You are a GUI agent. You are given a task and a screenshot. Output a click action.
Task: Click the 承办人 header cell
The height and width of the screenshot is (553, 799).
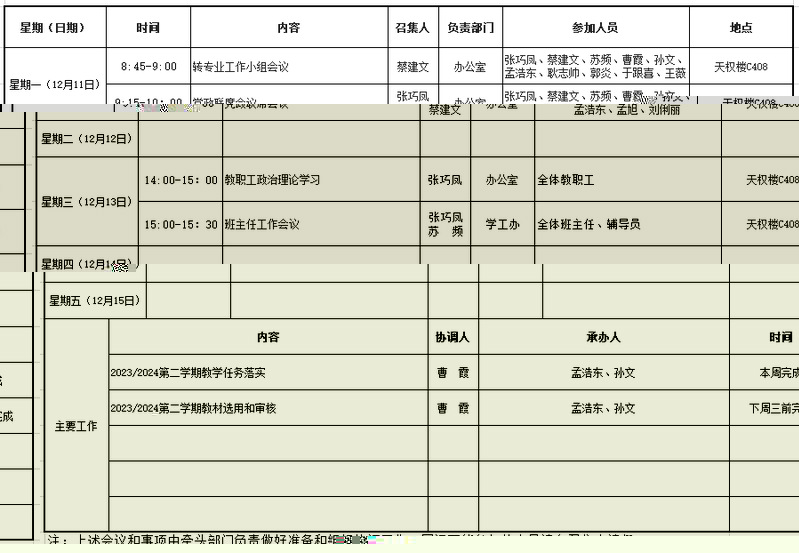[x=603, y=337]
